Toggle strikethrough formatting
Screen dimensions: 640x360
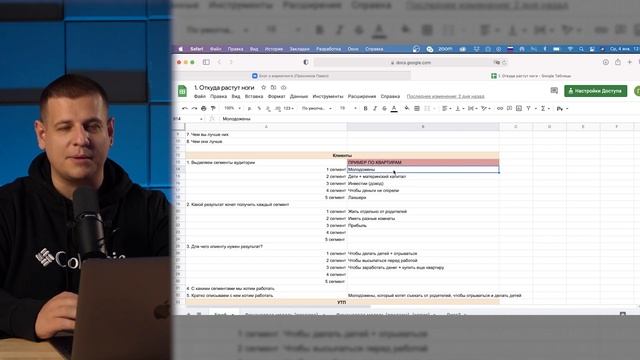[384, 109]
